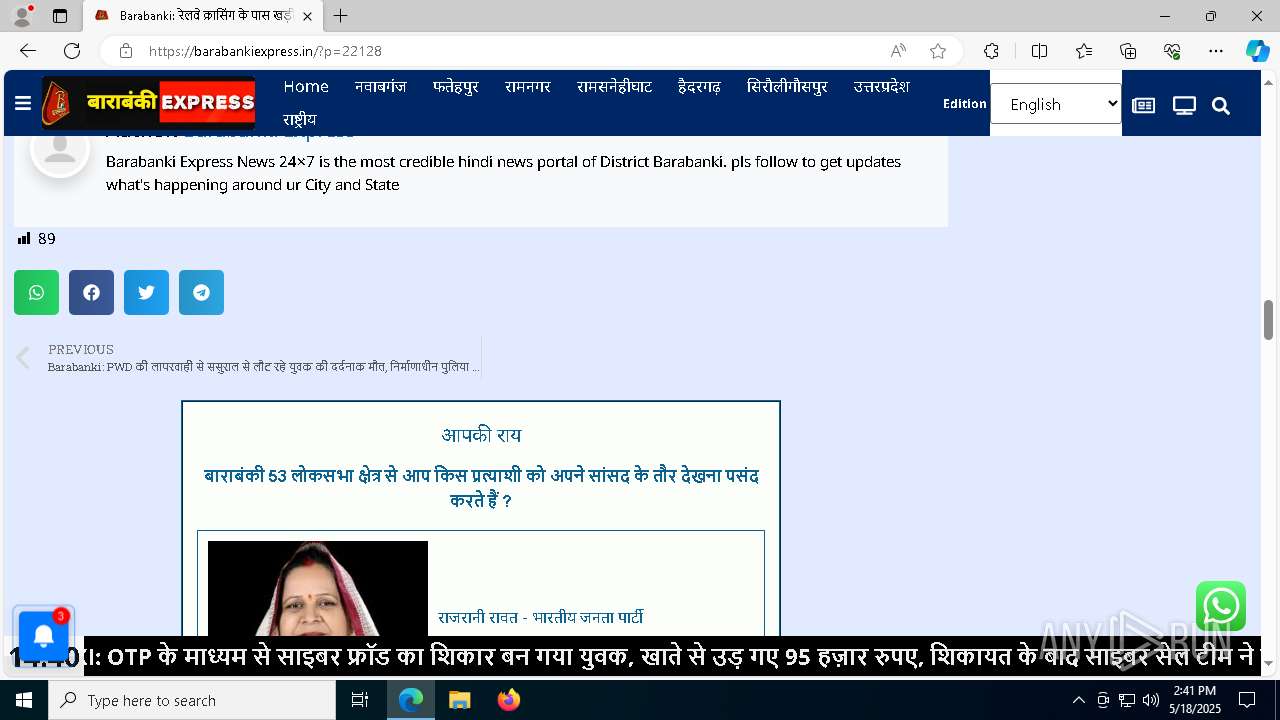Screen dimensions: 1280x720
Task: Open Read aloud in the address bar
Action: [x=898, y=51]
